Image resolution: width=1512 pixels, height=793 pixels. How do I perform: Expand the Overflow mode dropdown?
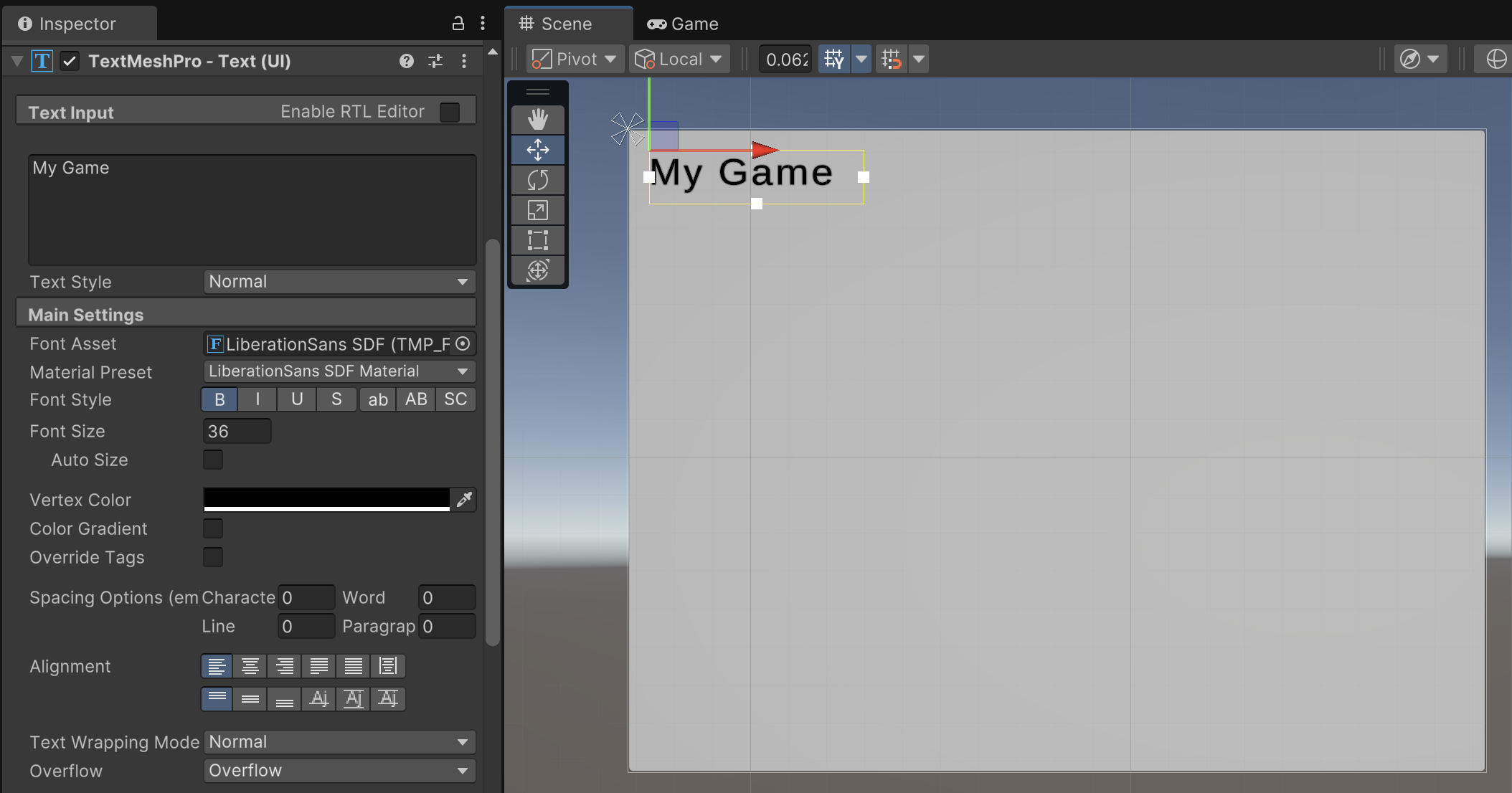[x=339, y=771]
